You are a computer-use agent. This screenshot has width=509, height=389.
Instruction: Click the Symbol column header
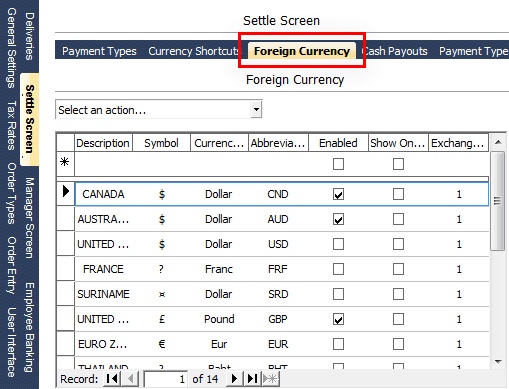pyautogui.click(x=161, y=143)
